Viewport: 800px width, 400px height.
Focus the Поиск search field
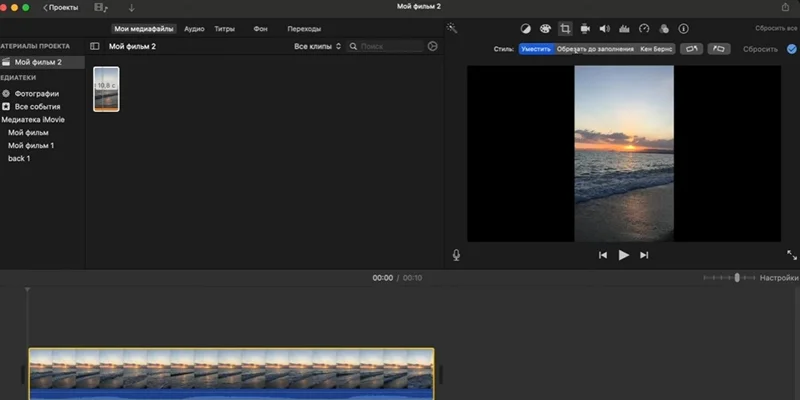(x=385, y=46)
